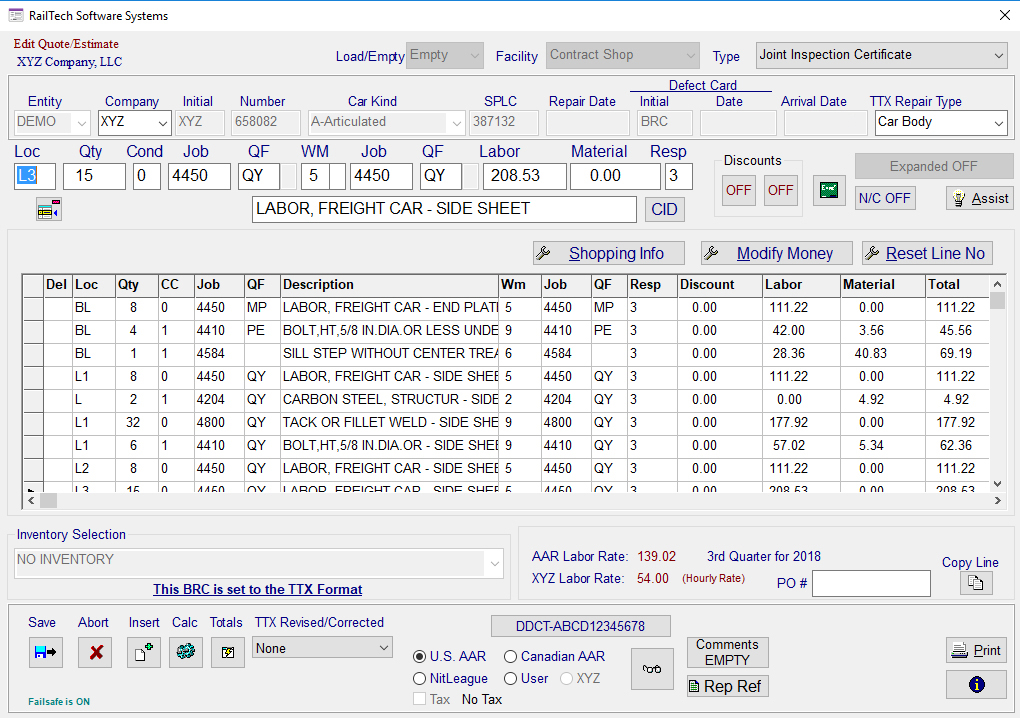This screenshot has height=718, width=1020.
Task: Click the TTX Format BRC link
Action: [x=258, y=589]
